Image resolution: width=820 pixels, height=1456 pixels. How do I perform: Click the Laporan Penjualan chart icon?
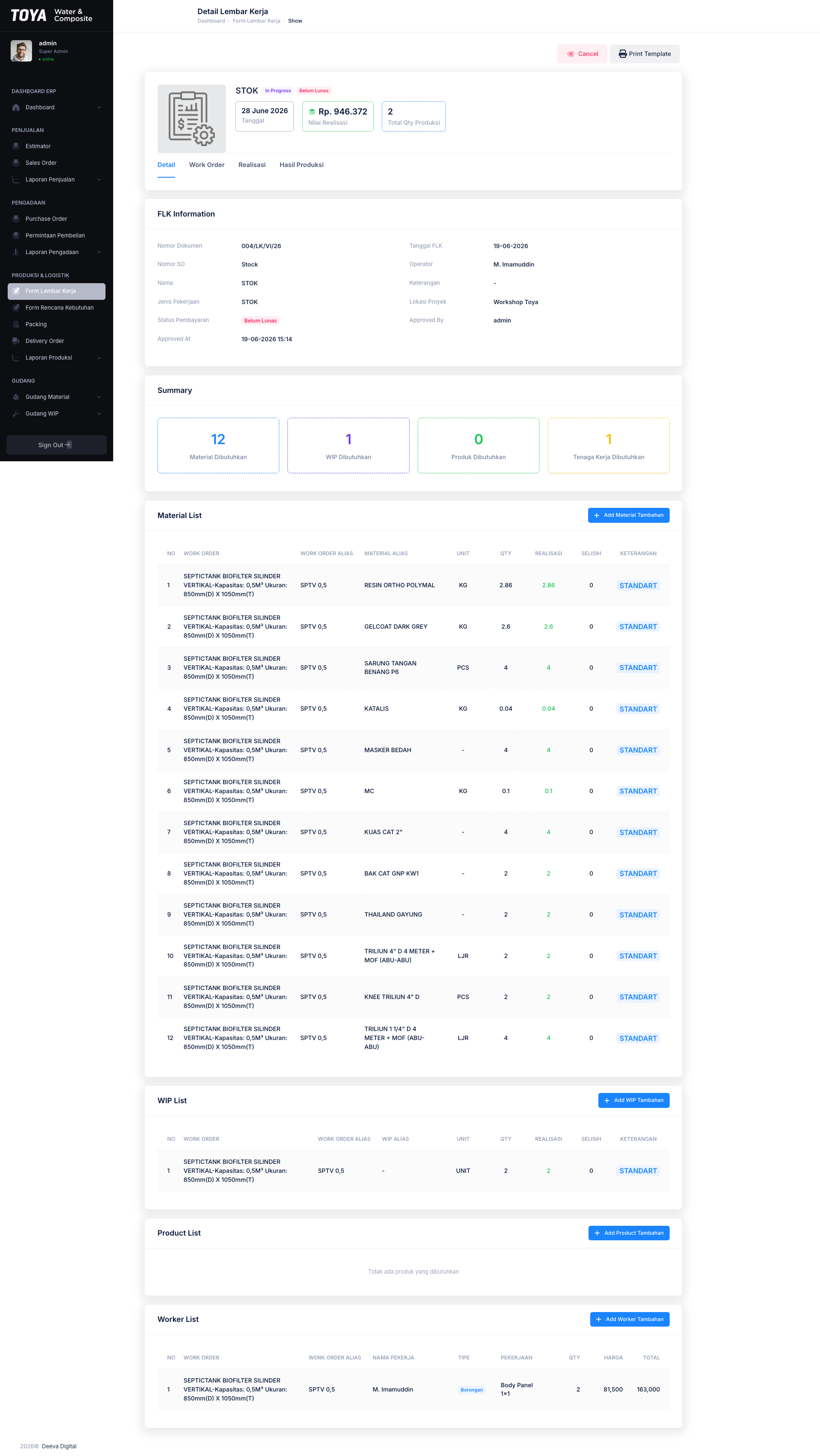(16, 180)
